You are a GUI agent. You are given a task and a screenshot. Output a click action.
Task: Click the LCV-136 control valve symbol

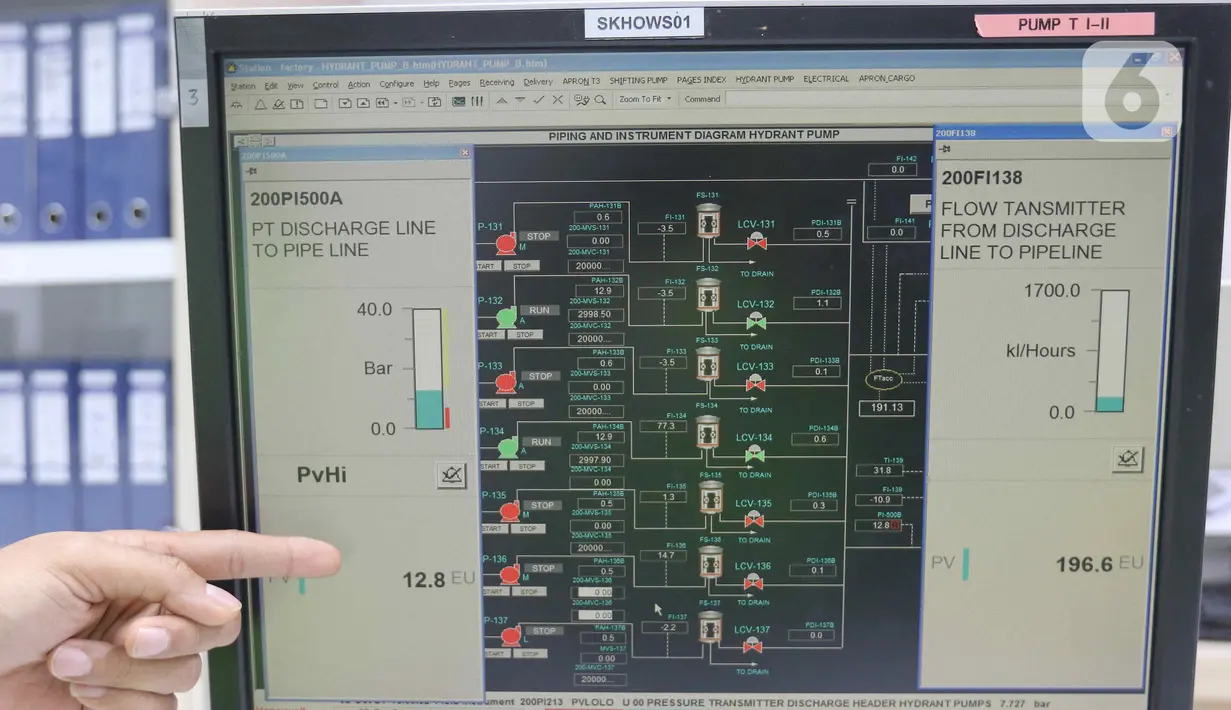tap(753, 582)
